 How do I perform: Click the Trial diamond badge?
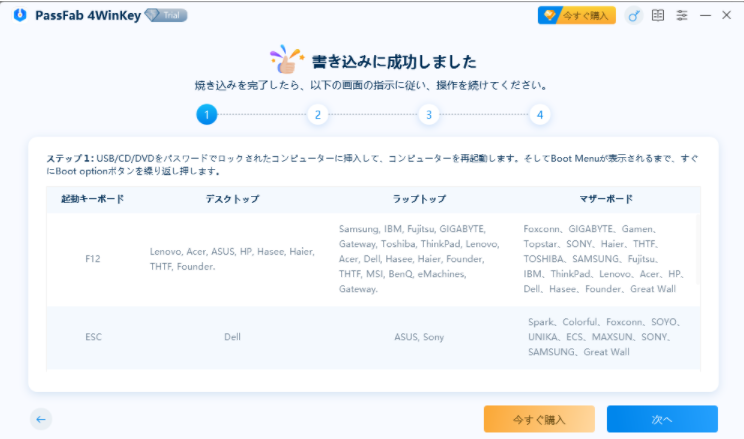pos(166,15)
